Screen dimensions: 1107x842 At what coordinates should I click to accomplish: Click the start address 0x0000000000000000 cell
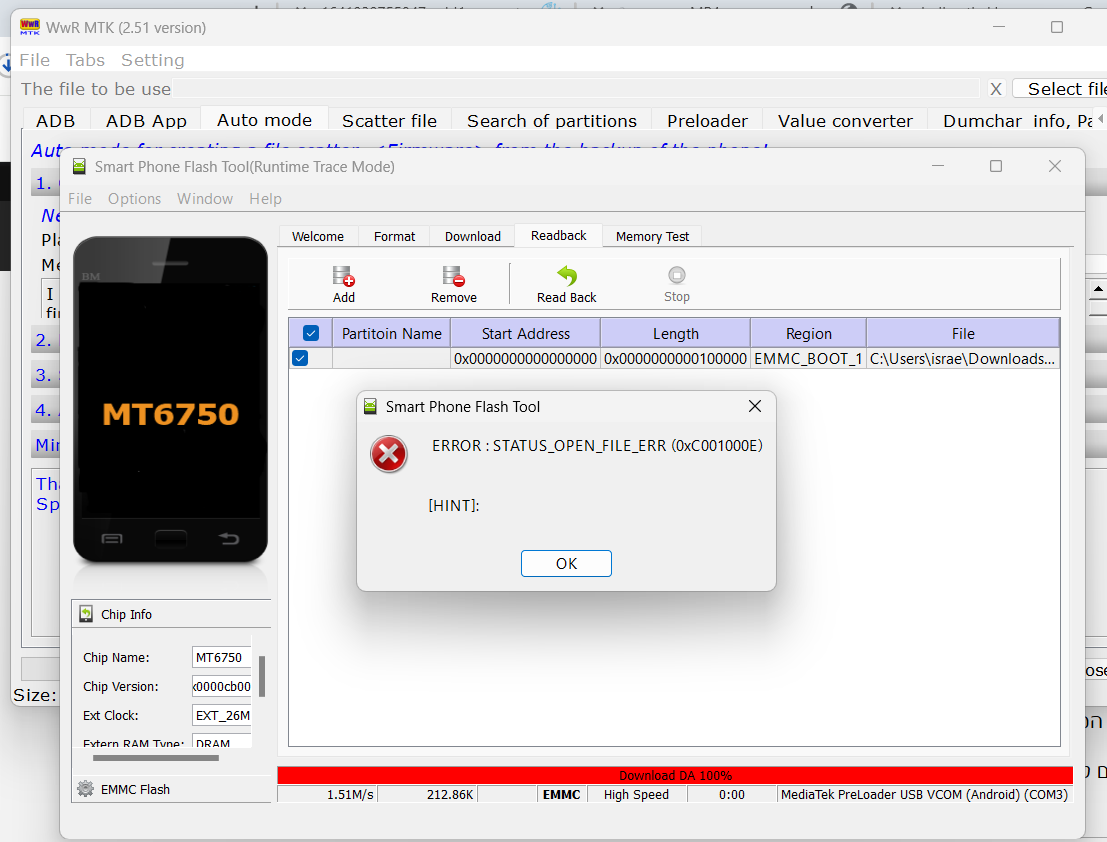(x=525, y=359)
